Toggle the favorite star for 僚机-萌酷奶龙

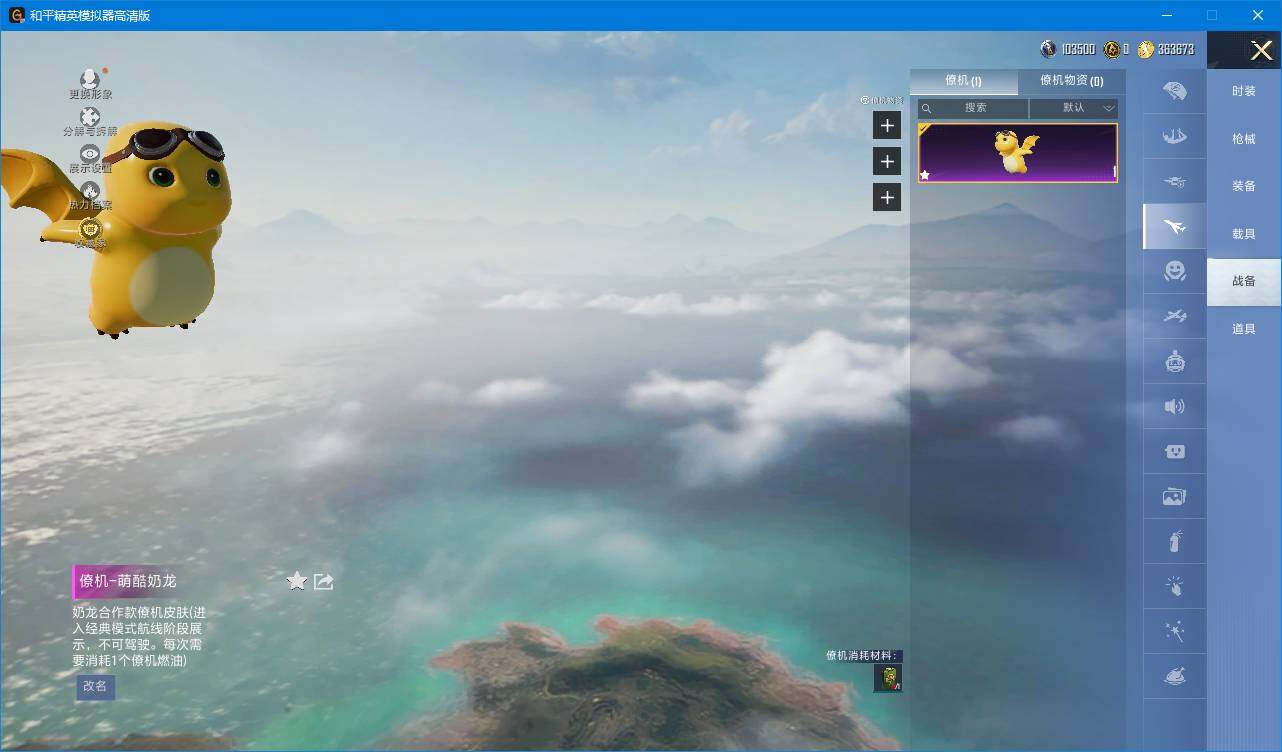(296, 581)
